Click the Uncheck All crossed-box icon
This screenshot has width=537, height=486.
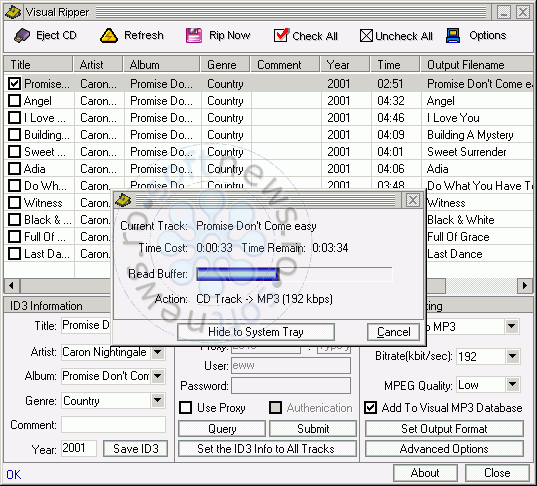click(x=366, y=36)
